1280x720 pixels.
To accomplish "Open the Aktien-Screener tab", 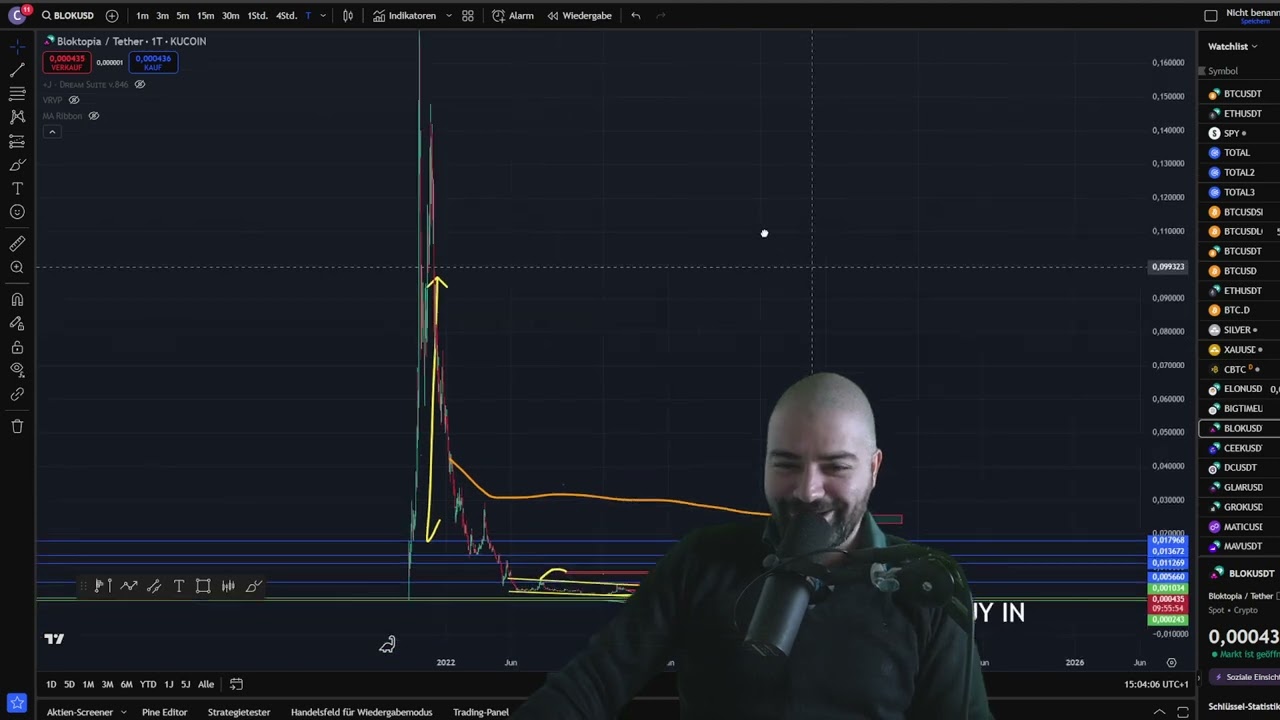I will [x=80, y=712].
